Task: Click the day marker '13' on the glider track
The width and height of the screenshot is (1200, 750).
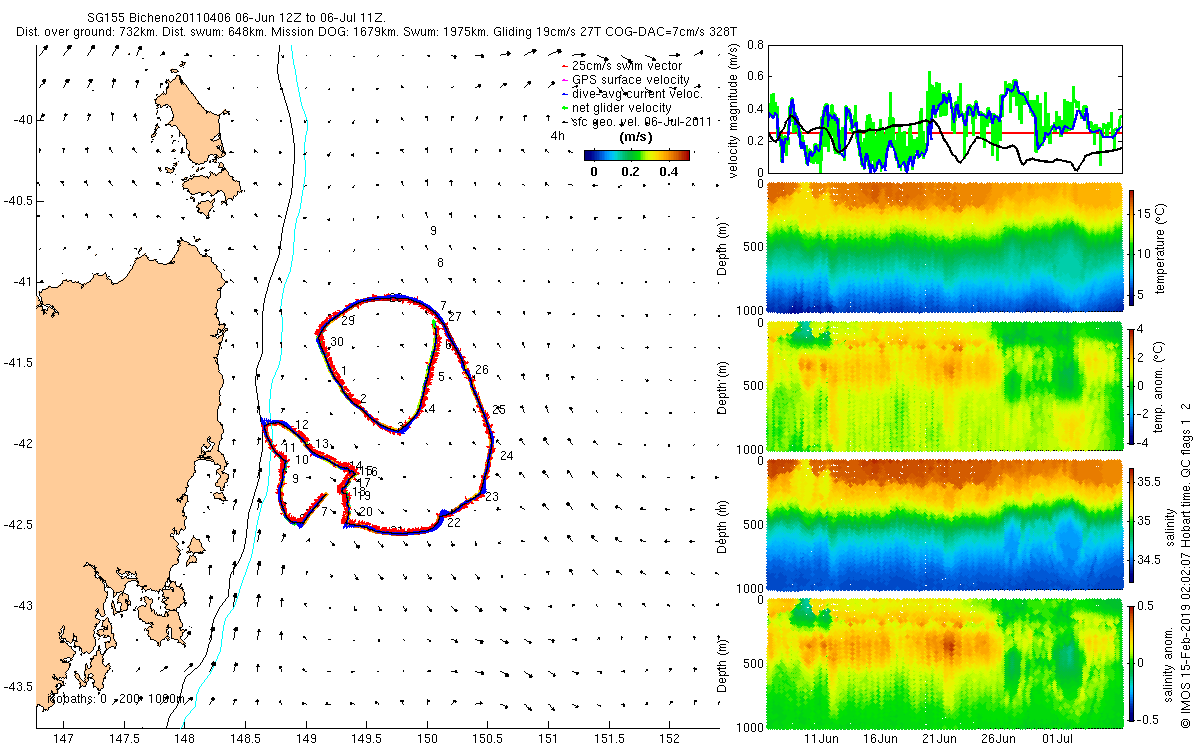Action: click(x=322, y=444)
